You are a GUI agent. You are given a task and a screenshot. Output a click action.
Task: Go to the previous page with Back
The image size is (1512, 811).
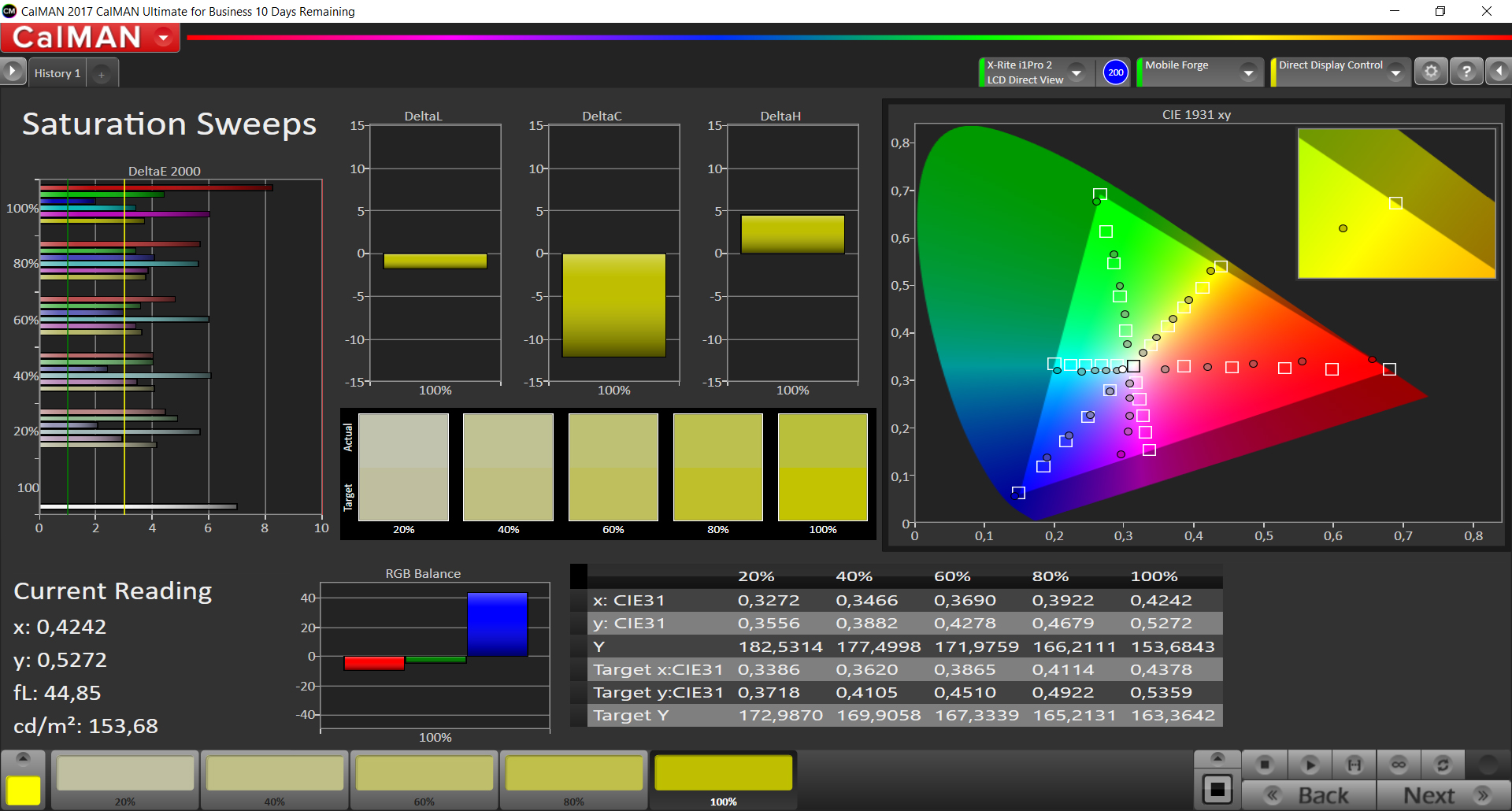[1310, 795]
